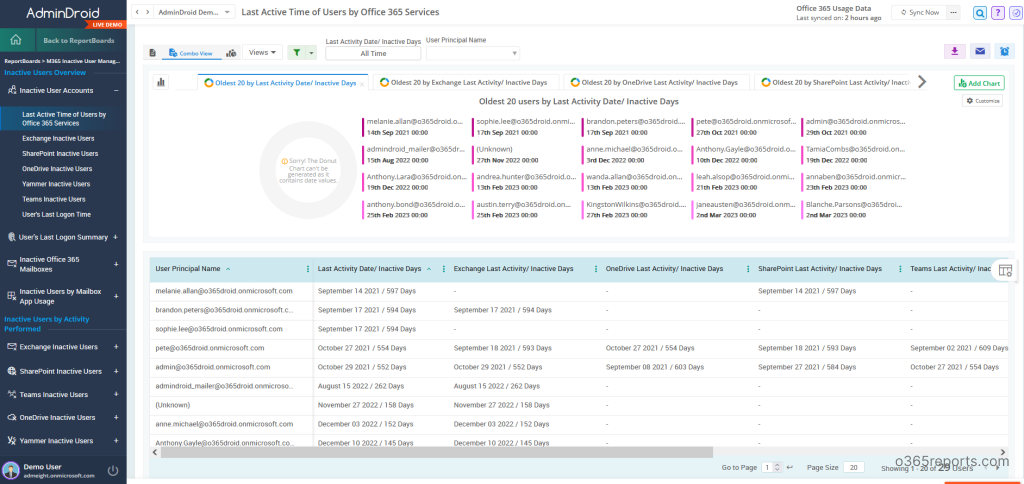Expand Teams Inactive Users under Activity Performed
The width and height of the screenshot is (1024, 484).
coord(116,395)
